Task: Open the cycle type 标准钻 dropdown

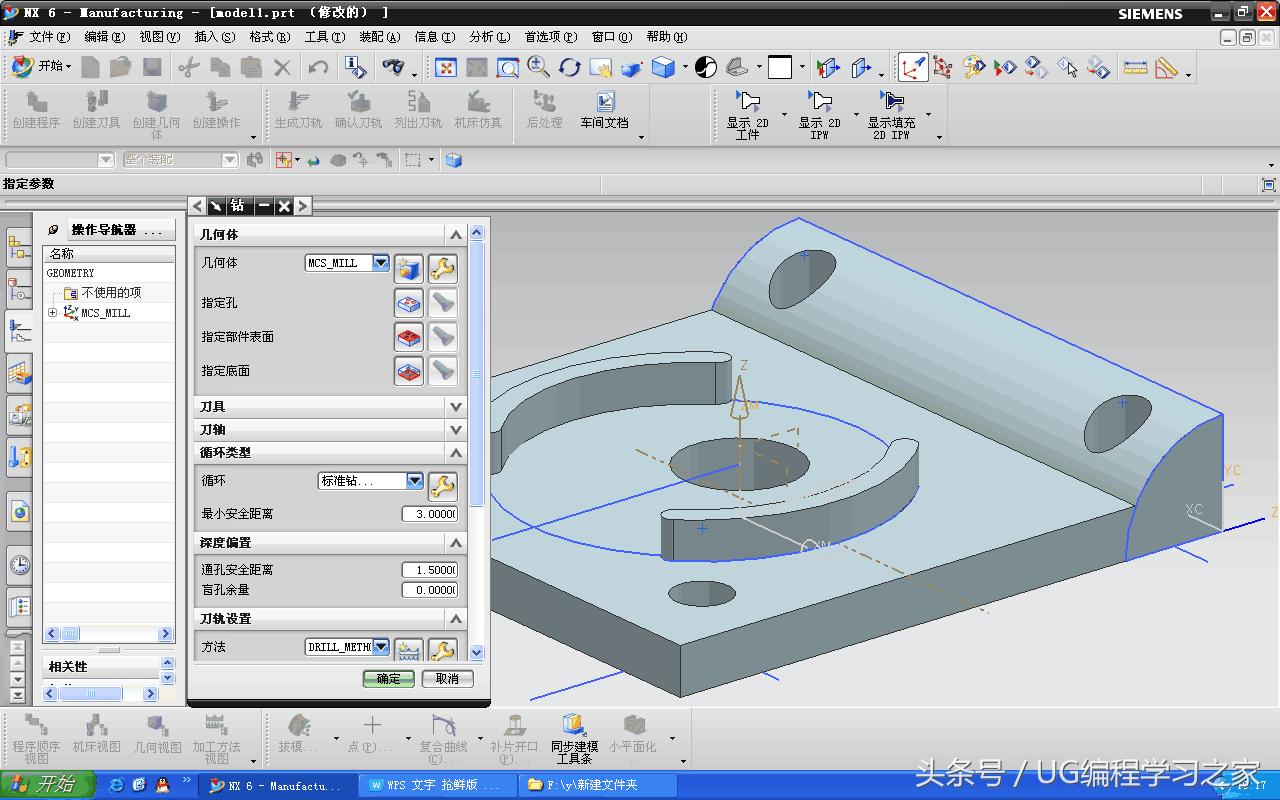Action: pyautogui.click(x=414, y=481)
